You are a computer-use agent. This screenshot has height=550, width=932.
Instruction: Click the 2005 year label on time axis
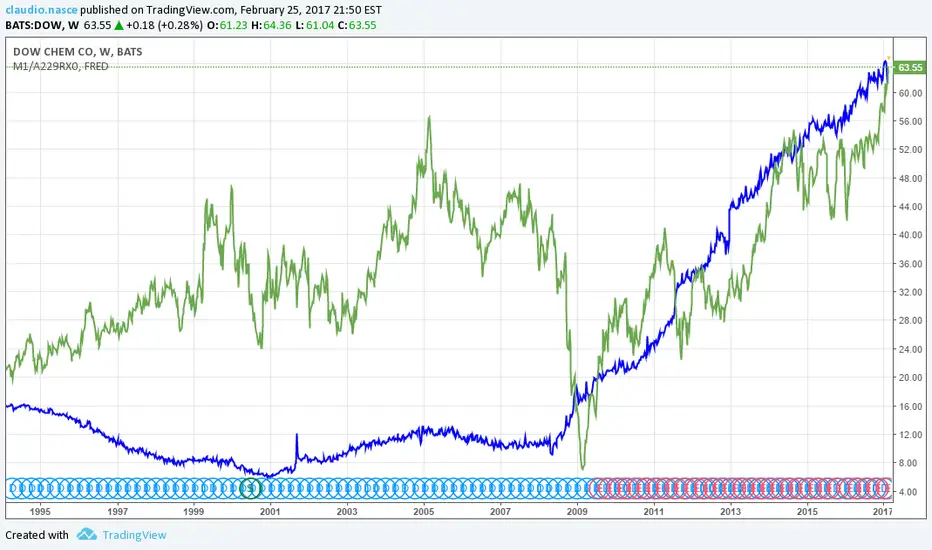pyautogui.click(x=424, y=511)
